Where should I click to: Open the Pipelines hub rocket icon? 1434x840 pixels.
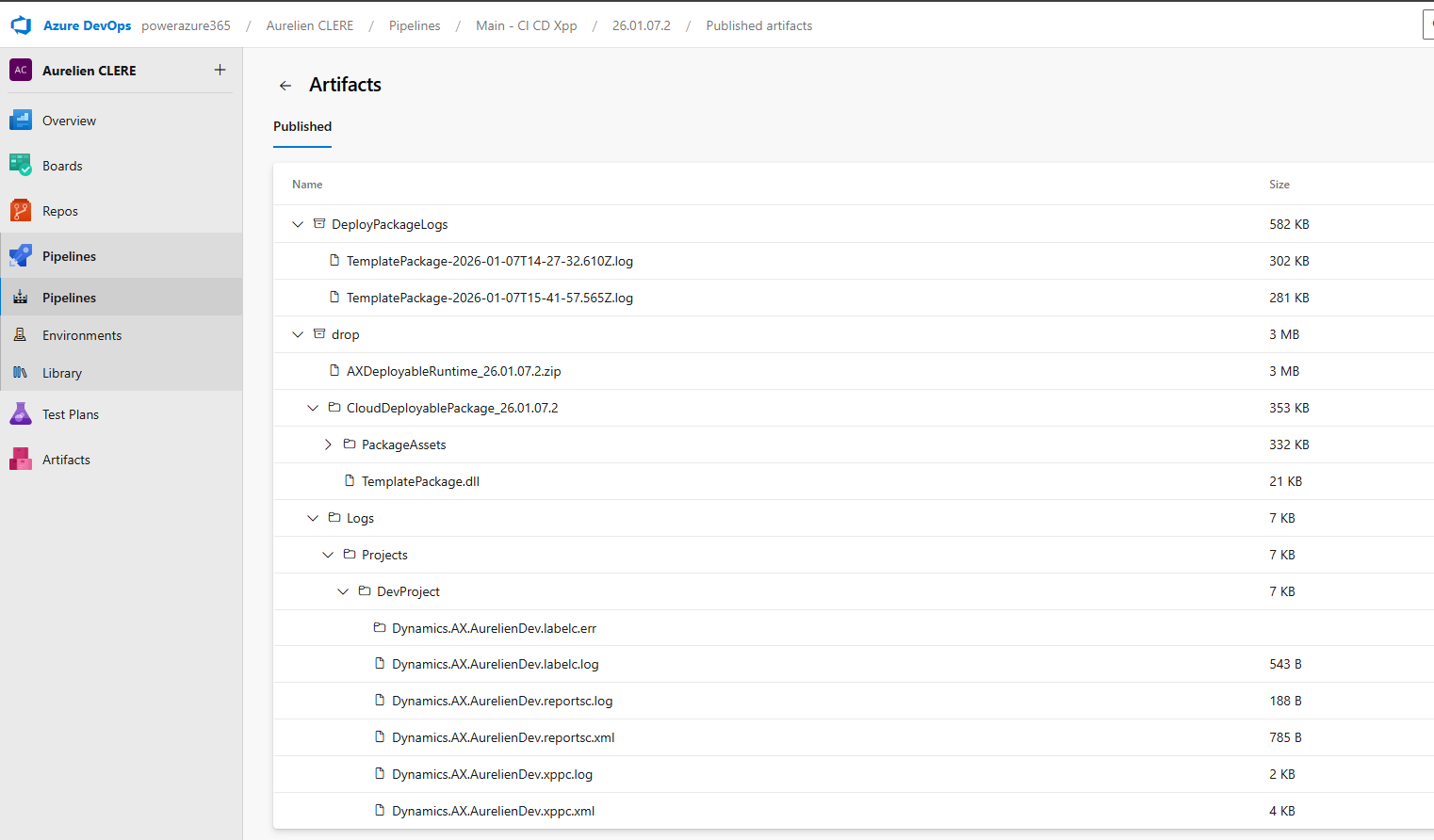tap(21, 256)
